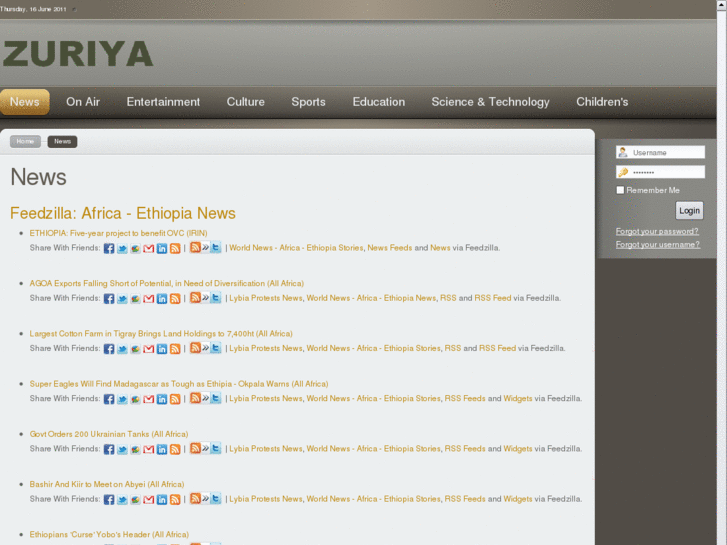Open Bashir And Kiir to Meet article
727x545 pixels.
pos(107,484)
